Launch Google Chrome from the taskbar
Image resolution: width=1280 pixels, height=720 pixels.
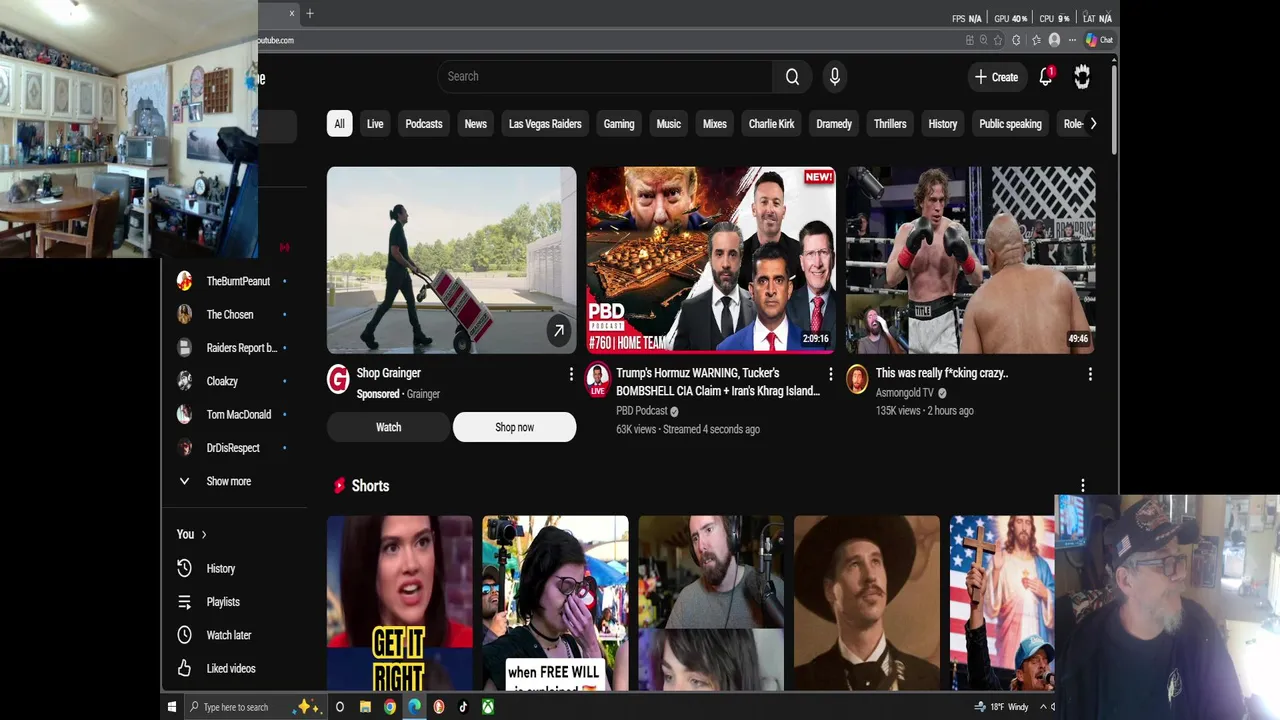click(x=390, y=707)
